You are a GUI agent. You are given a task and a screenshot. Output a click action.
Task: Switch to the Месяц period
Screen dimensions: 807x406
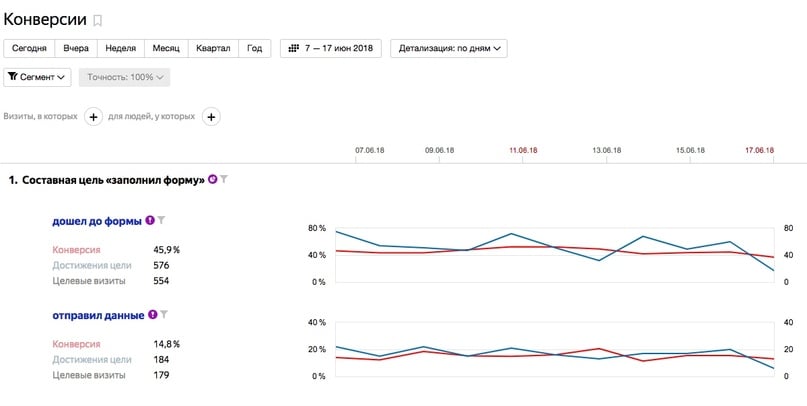click(166, 48)
